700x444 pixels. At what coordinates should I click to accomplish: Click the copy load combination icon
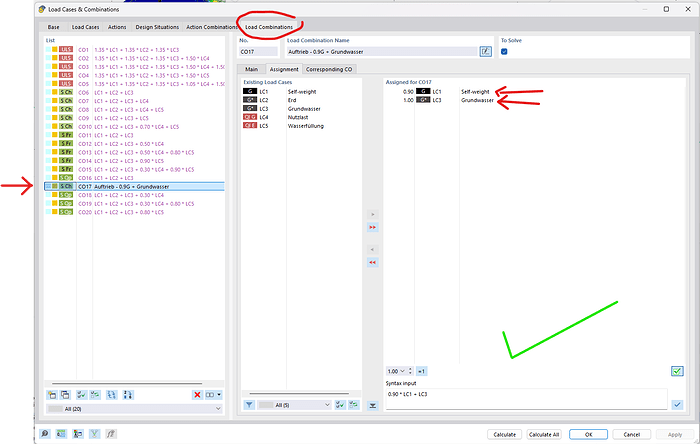(x=65, y=395)
